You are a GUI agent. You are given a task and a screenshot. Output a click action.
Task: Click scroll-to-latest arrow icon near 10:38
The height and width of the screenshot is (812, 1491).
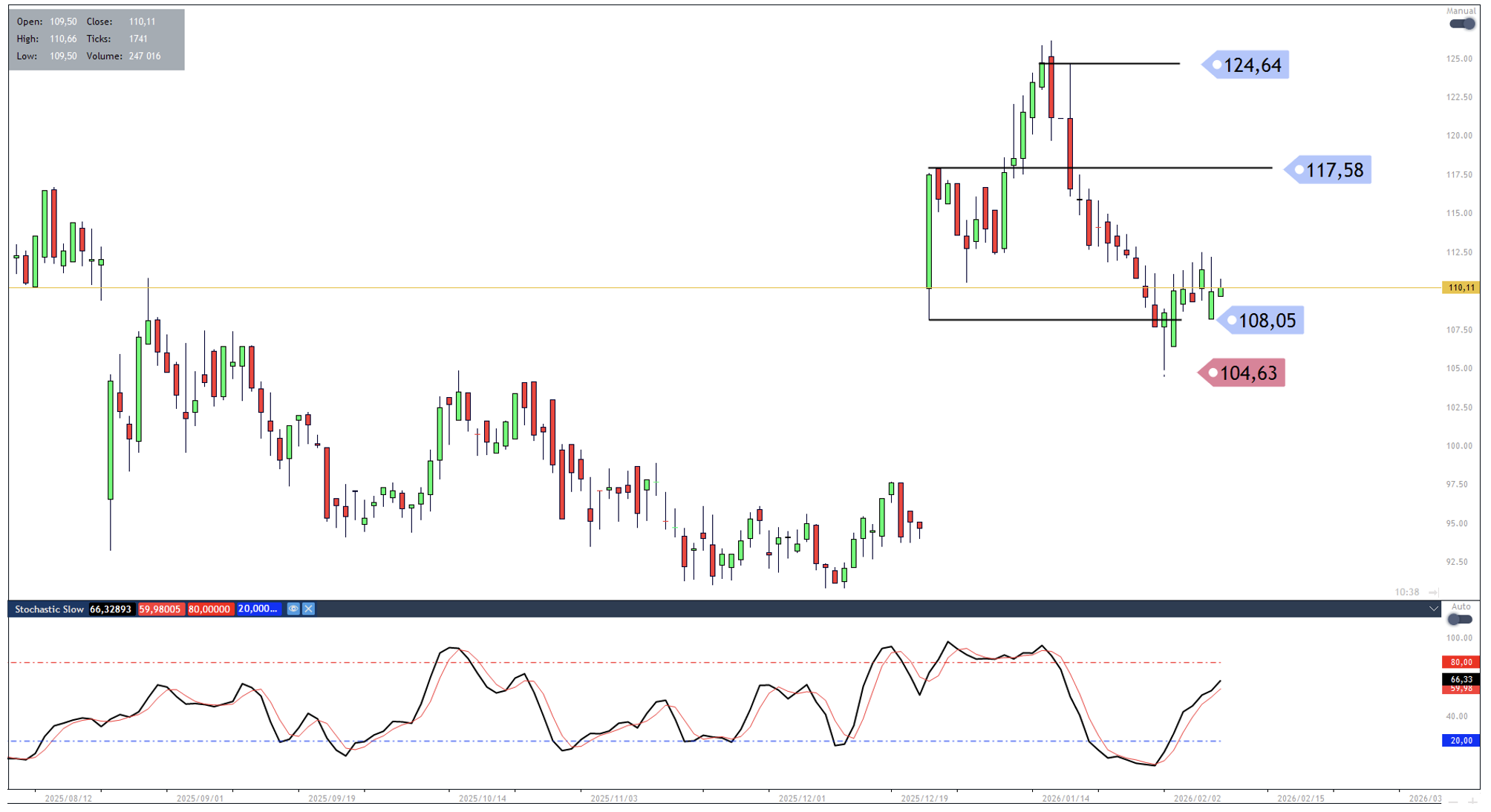1433,592
